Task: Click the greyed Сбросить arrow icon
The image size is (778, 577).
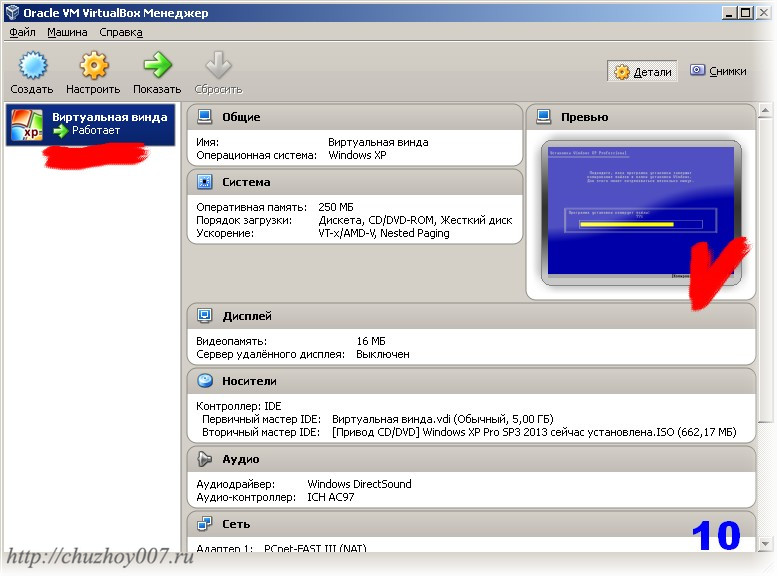Action: 218,65
